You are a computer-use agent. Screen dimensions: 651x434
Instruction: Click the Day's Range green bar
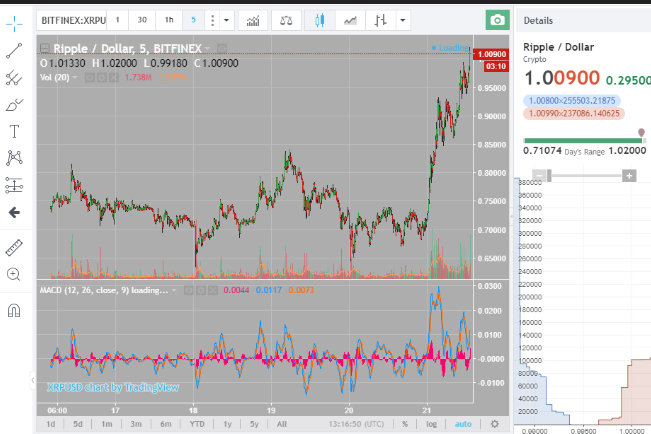point(585,140)
